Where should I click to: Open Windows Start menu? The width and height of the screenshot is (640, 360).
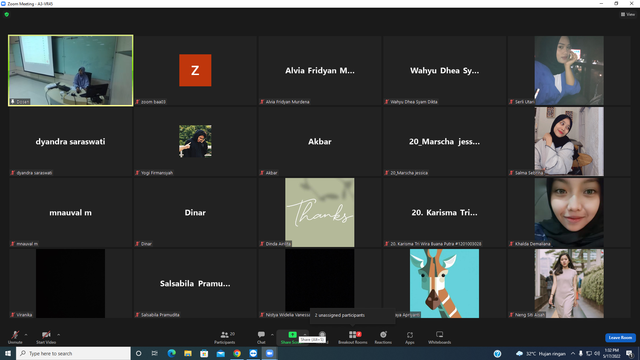click(x=8, y=353)
